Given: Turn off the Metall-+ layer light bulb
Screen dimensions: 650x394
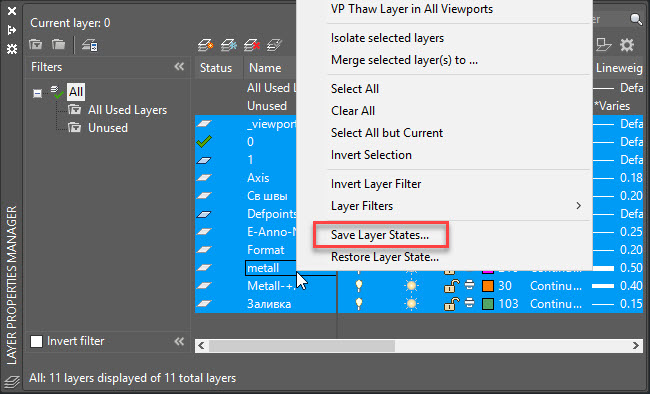Looking at the screenshot, I should [x=359, y=285].
